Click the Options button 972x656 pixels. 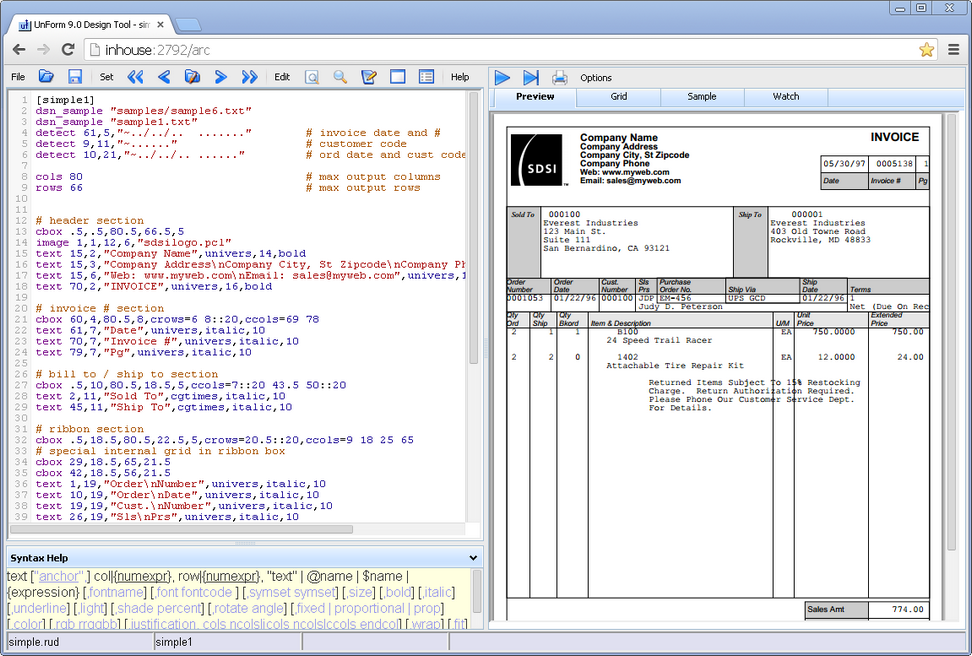pos(596,78)
